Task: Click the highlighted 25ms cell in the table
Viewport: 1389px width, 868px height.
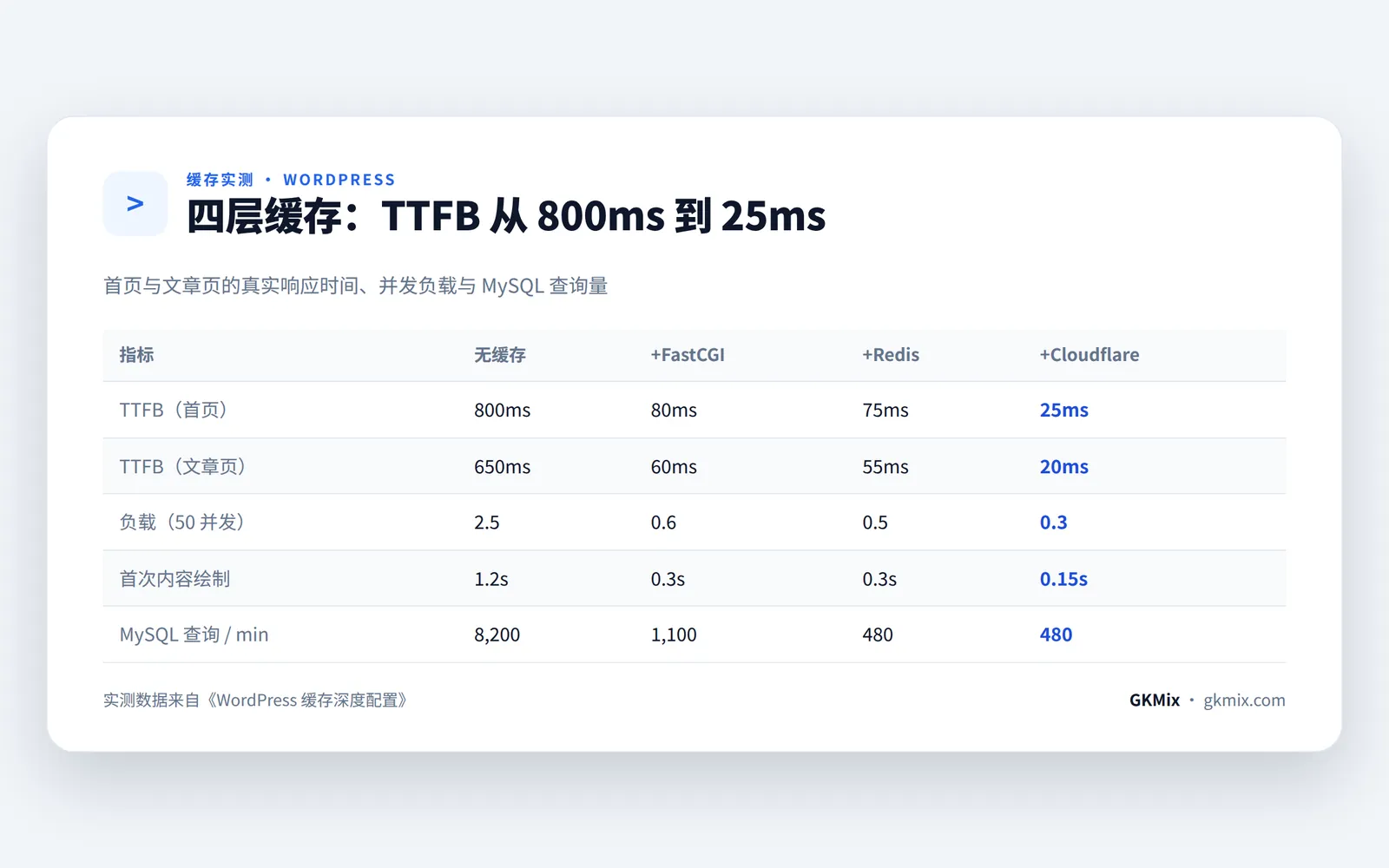Action: pyautogui.click(x=1063, y=410)
